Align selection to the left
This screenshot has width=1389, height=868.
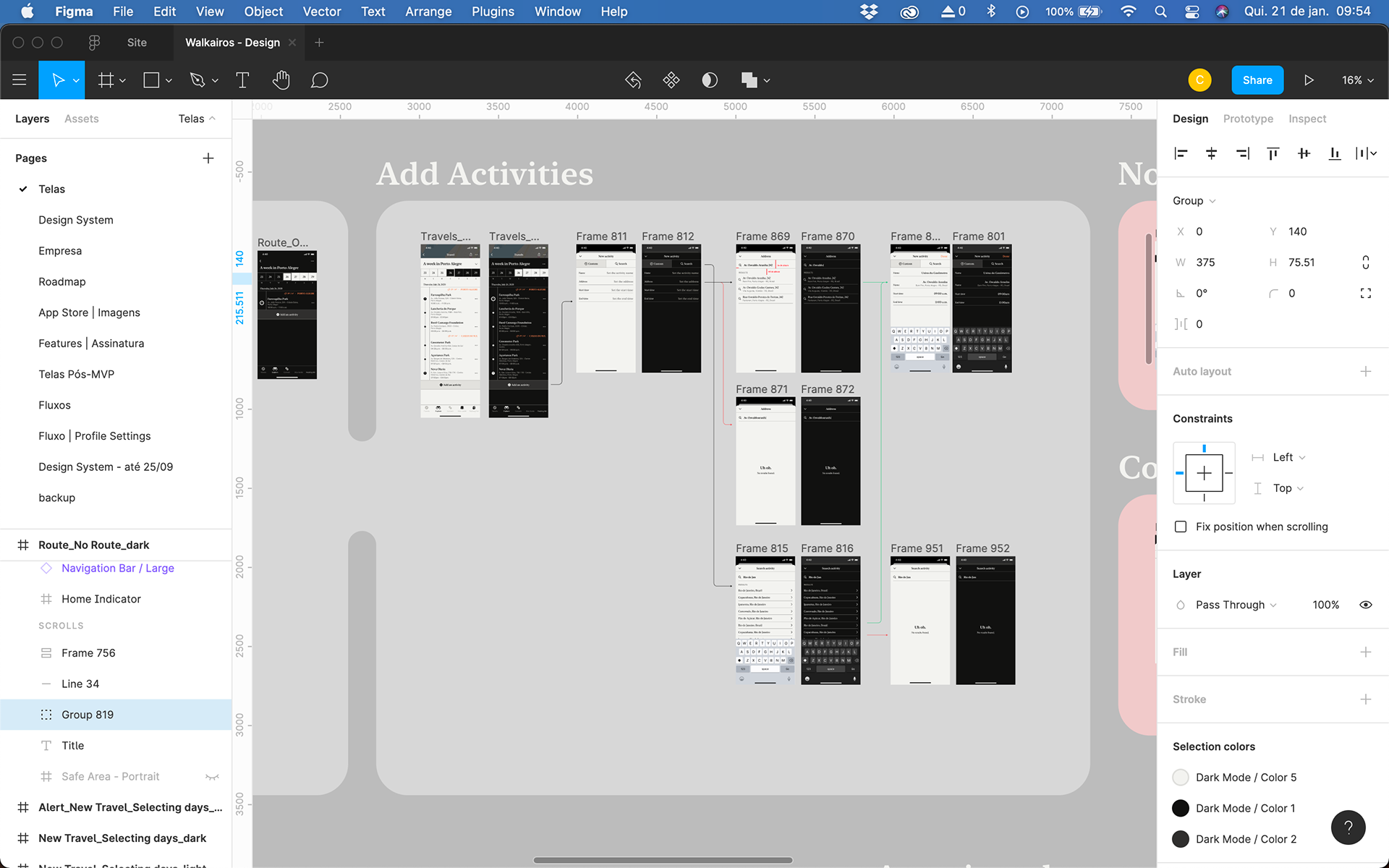[x=1181, y=153]
